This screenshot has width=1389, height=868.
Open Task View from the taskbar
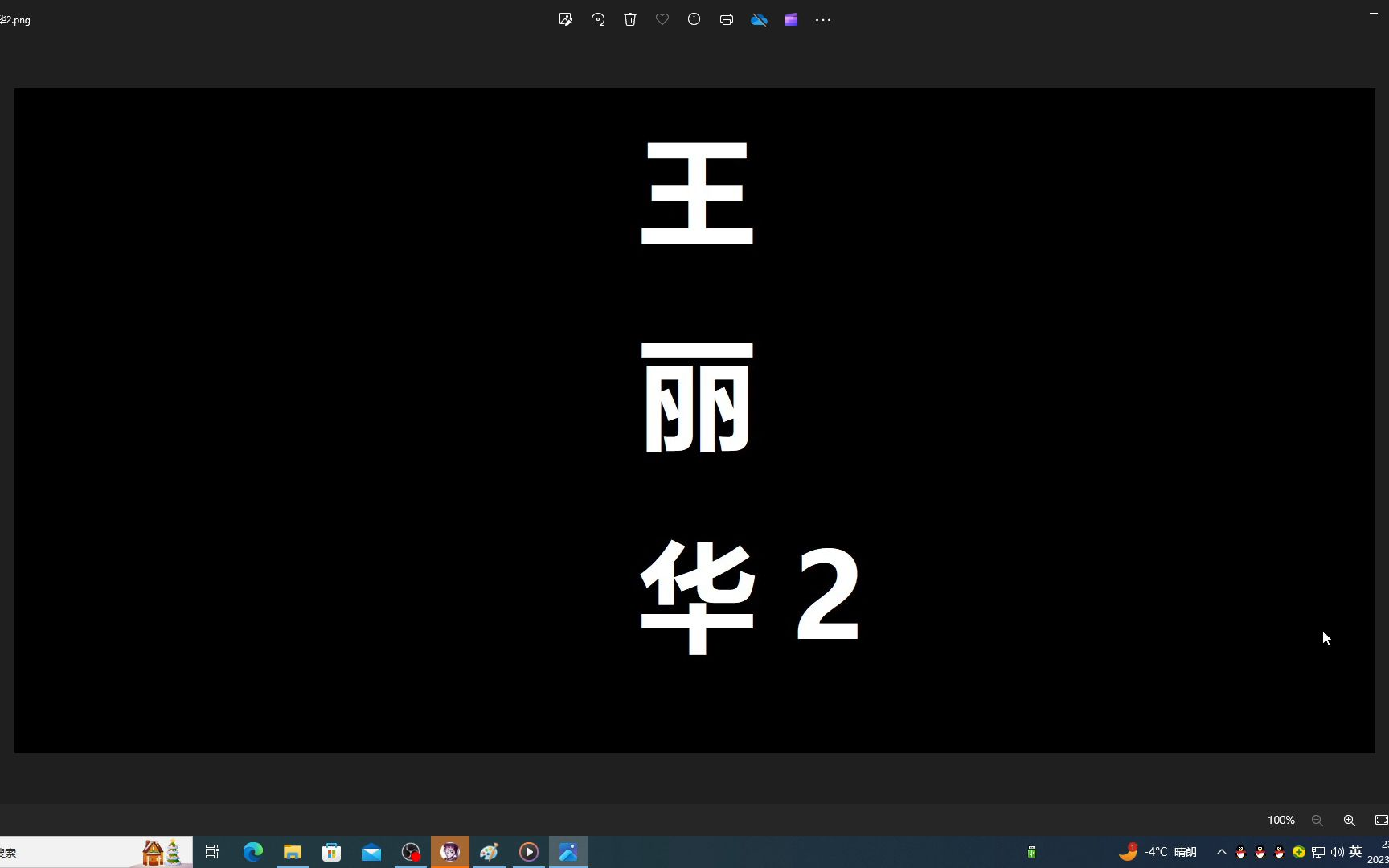pos(212,852)
